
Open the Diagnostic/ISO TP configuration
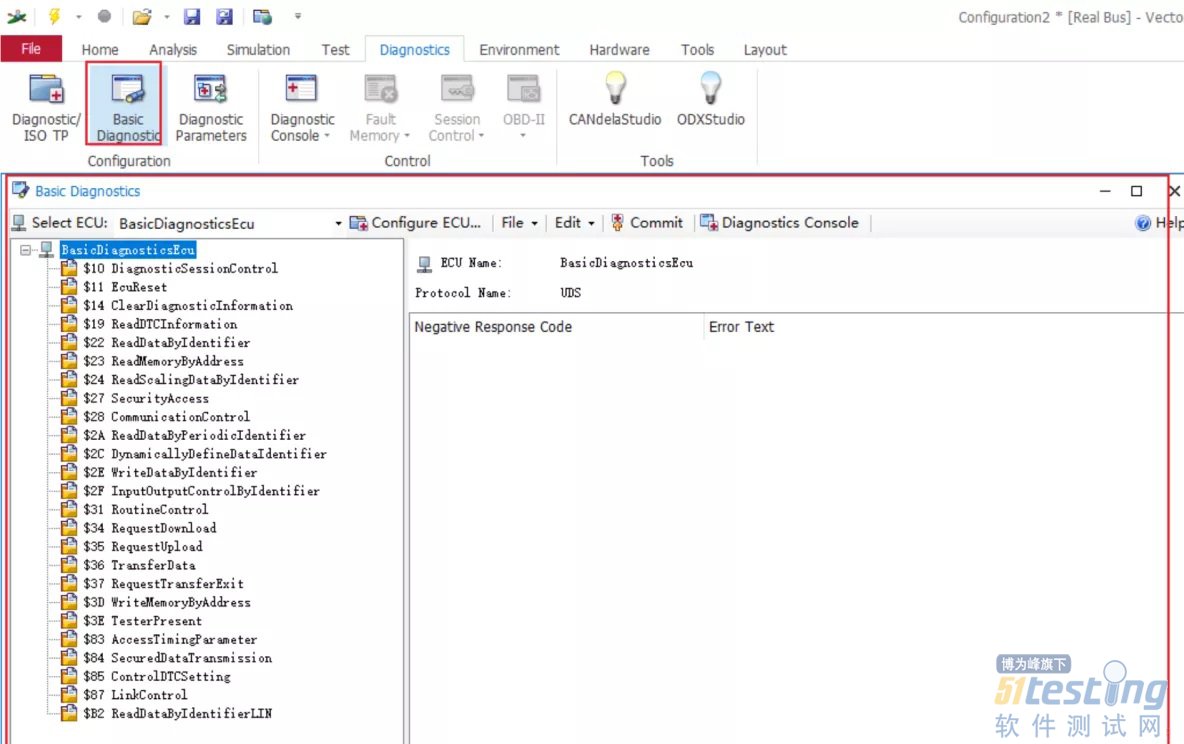(x=46, y=106)
